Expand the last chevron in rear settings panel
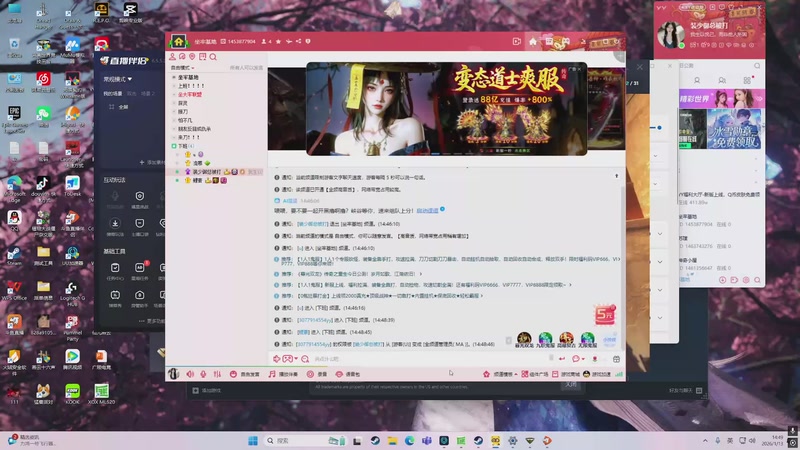 click(660, 318)
